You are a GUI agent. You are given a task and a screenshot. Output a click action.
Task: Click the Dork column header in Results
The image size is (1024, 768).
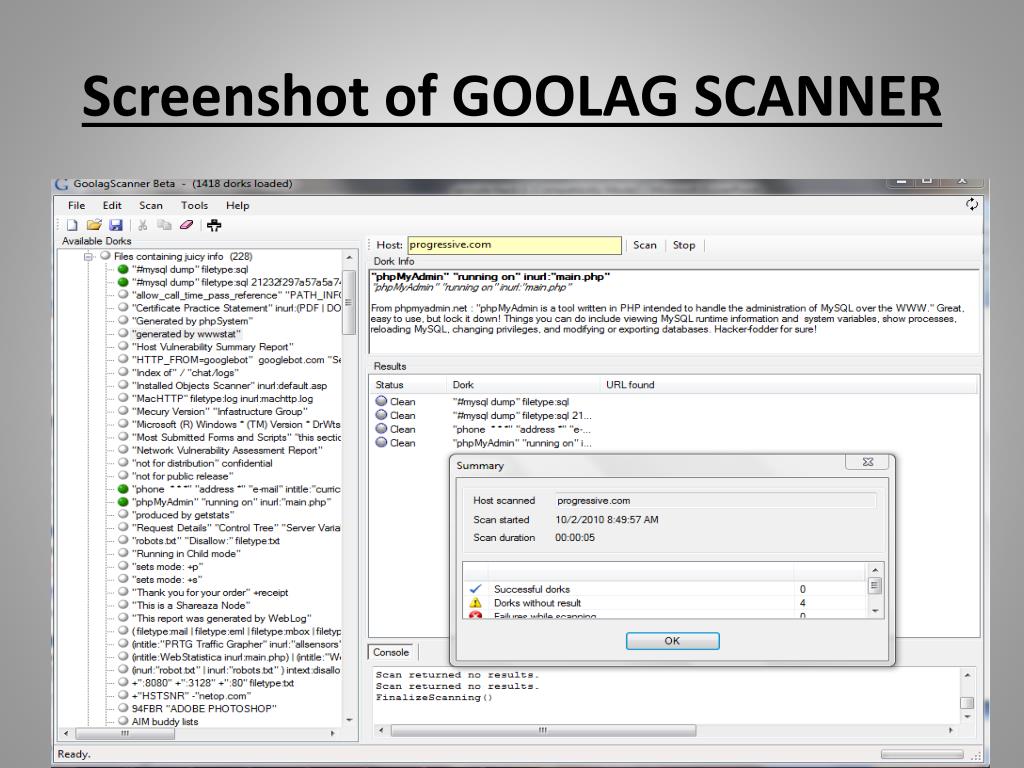tap(523, 385)
